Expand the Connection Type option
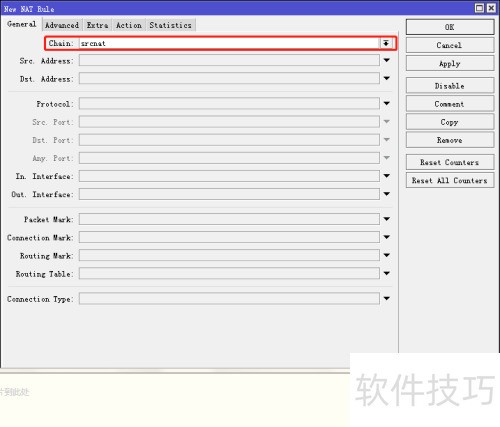The width and height of the screenshot is (500, 427). (387, 299)
